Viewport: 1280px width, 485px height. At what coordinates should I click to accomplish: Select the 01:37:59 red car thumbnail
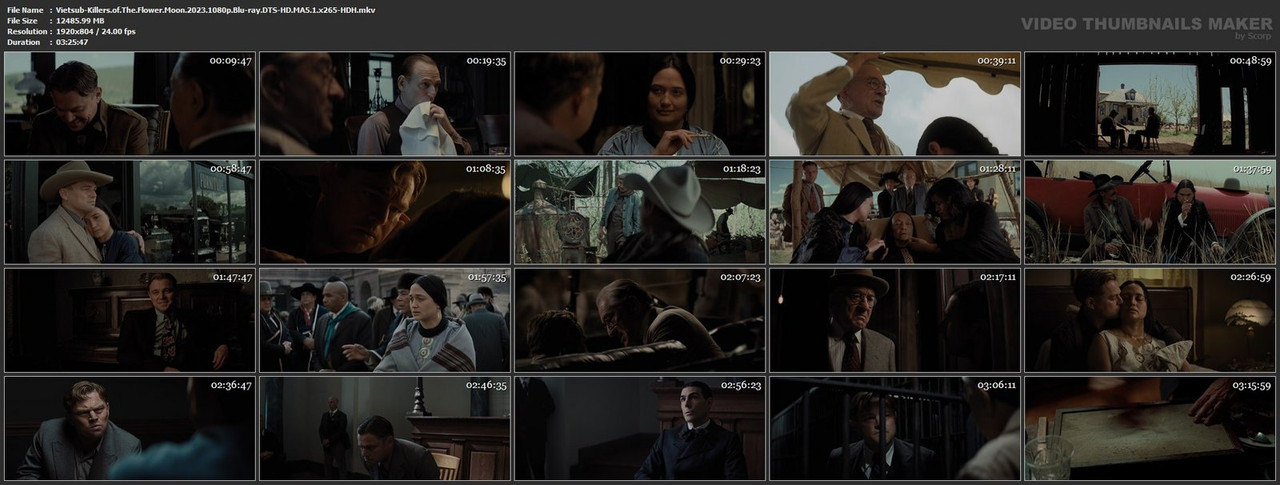[1150, 212]
